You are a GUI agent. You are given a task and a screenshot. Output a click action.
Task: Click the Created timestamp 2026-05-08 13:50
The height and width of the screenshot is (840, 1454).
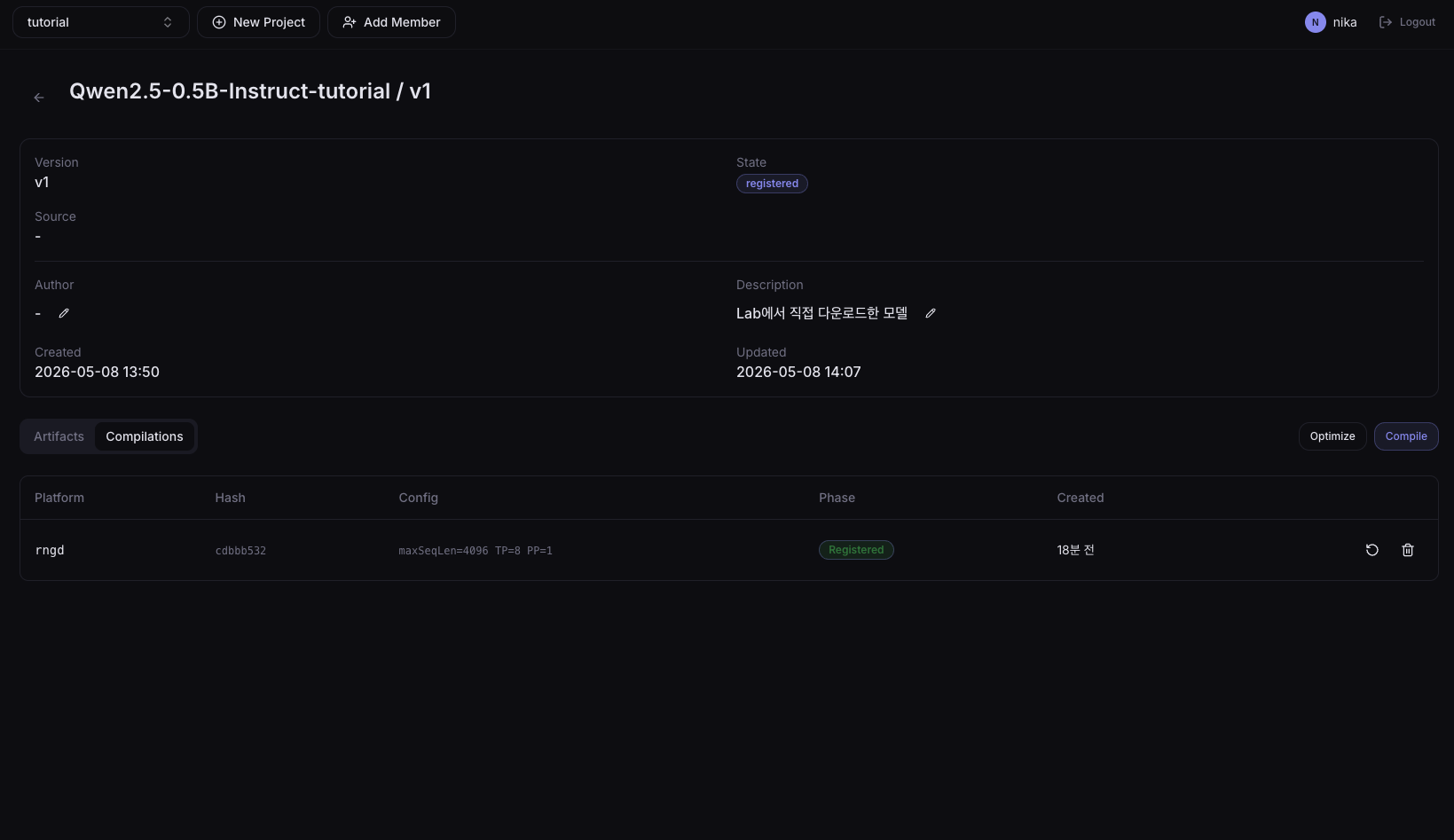click(x=97, y=372)
